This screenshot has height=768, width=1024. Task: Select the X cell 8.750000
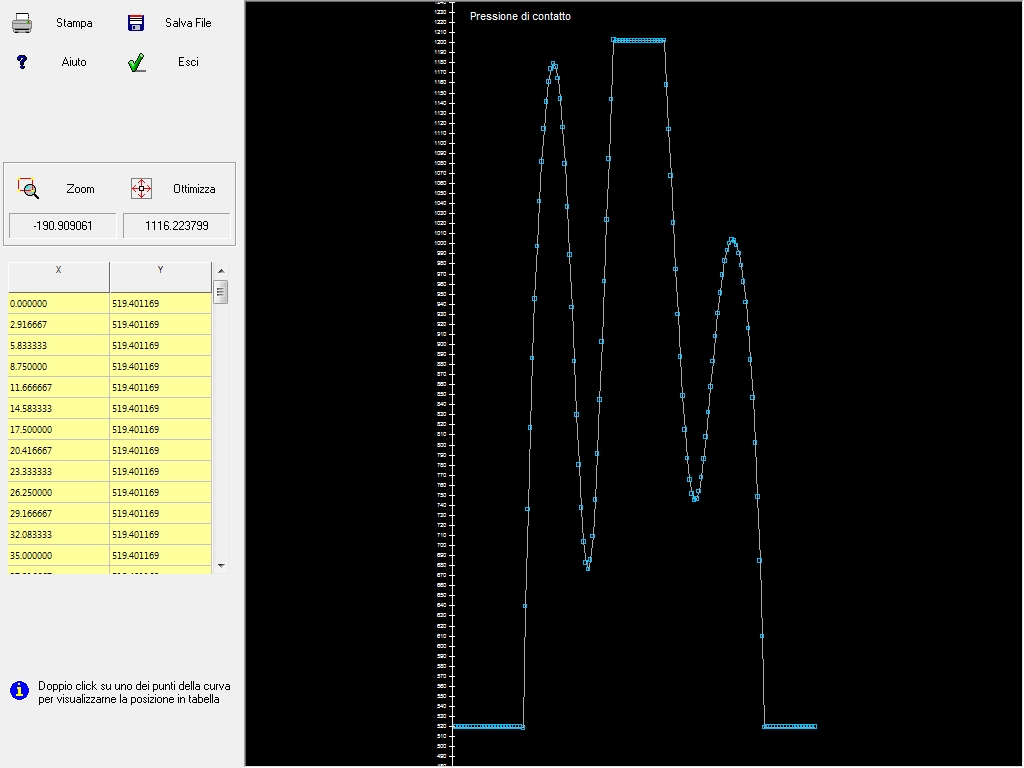[x=59, y=366]
